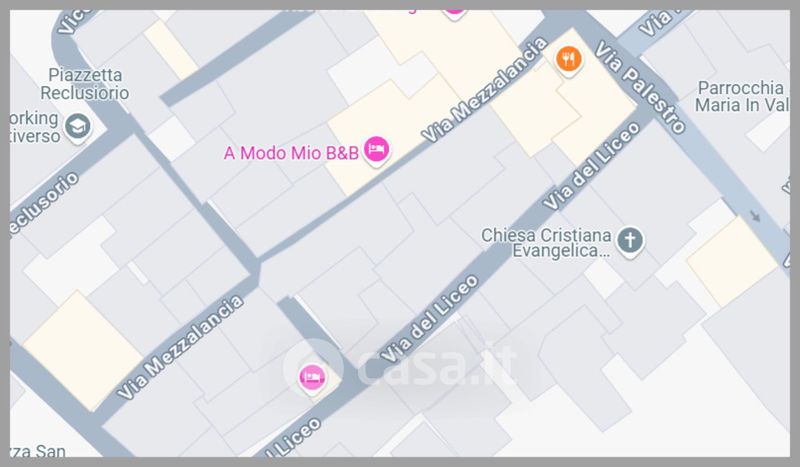Select the truncated 'orking tiverso' place label
Screen dimensions: 800x467
click(x=35, y=127)
